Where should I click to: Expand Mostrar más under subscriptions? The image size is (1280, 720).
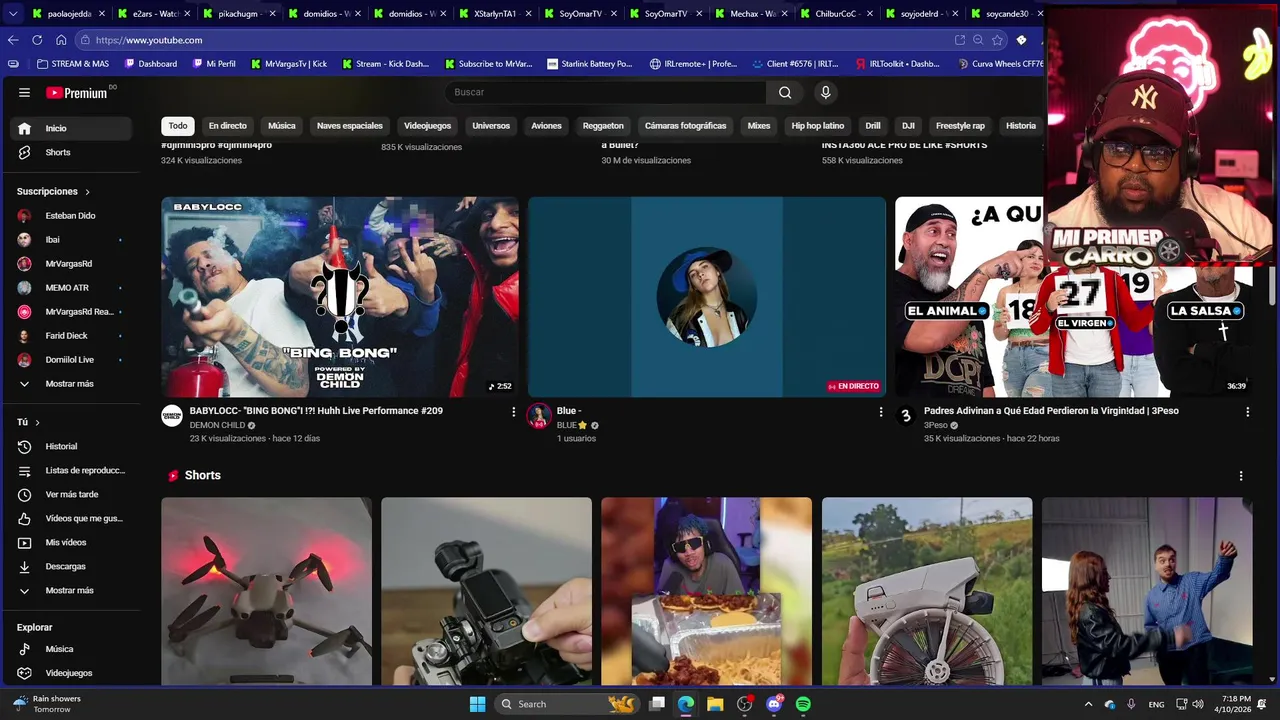click(x=71, y=384)
